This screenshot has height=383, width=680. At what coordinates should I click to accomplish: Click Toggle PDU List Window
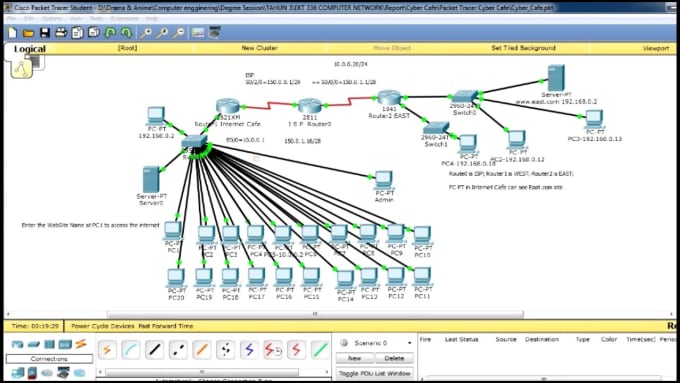tap(375, 373)
